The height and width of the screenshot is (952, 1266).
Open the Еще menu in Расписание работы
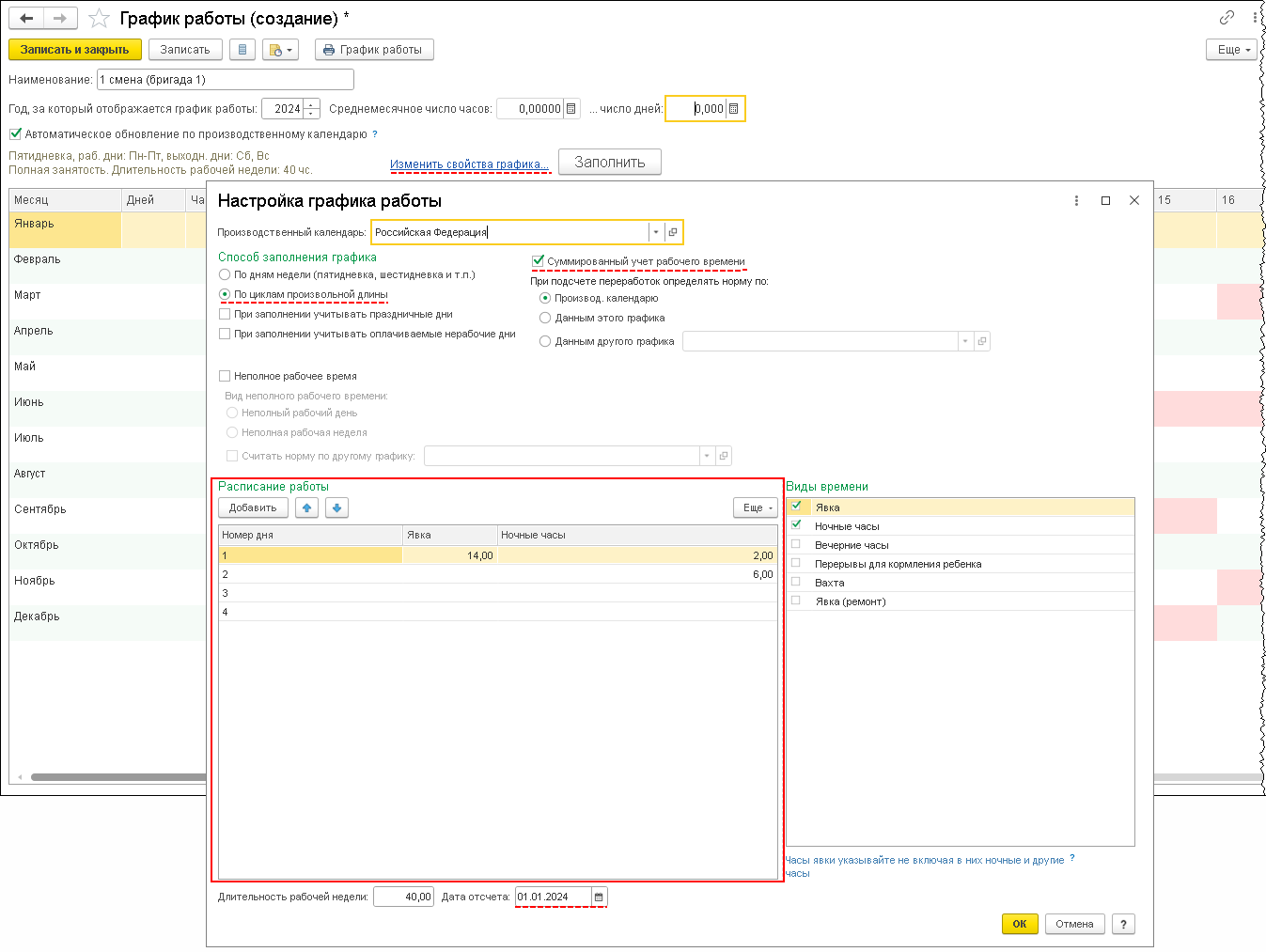756,507
